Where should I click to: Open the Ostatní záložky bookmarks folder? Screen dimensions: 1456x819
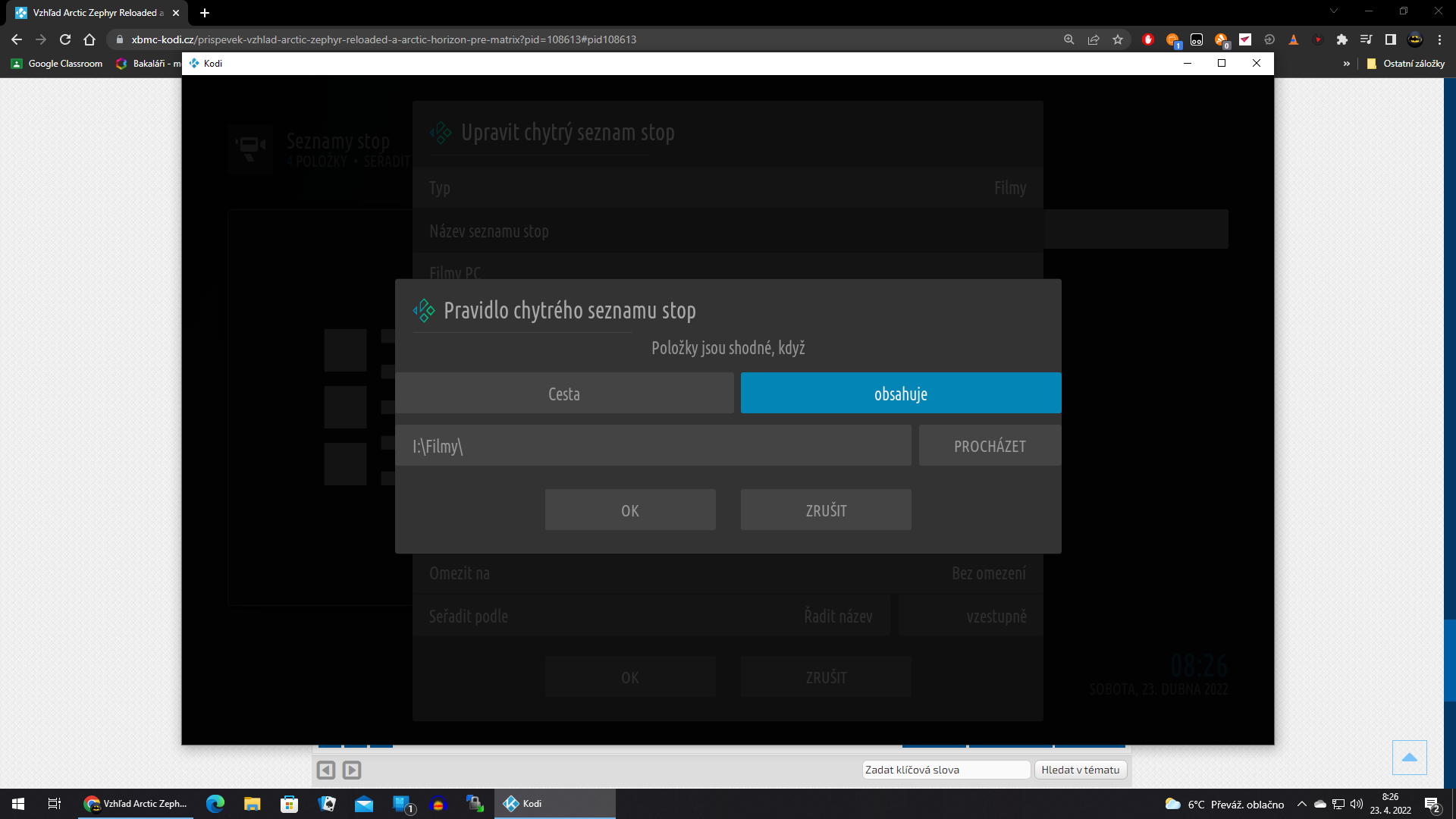tap(1406, 64)
